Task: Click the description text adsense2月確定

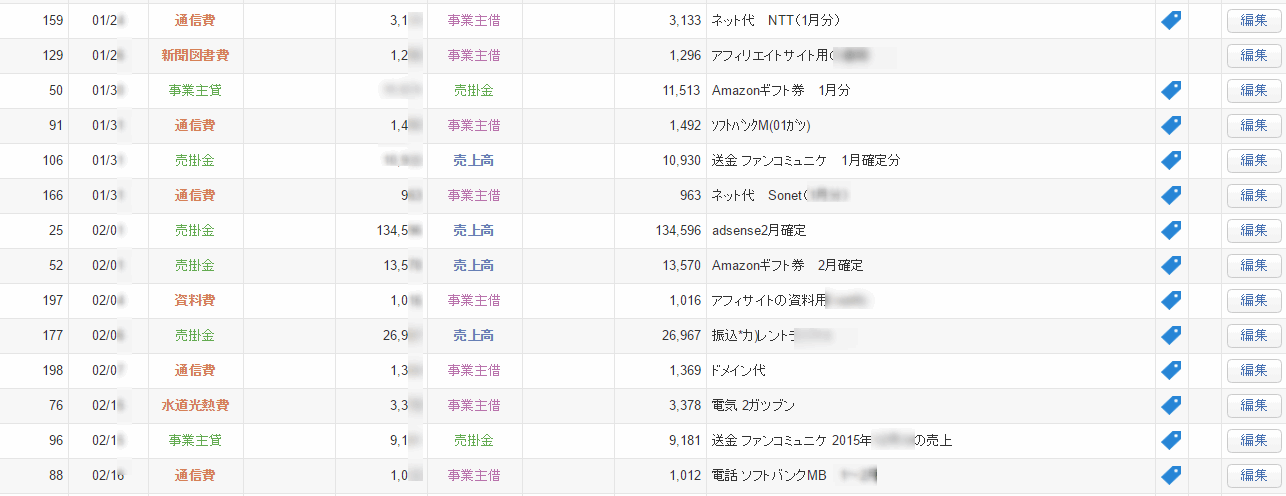Action: [759, 230]
